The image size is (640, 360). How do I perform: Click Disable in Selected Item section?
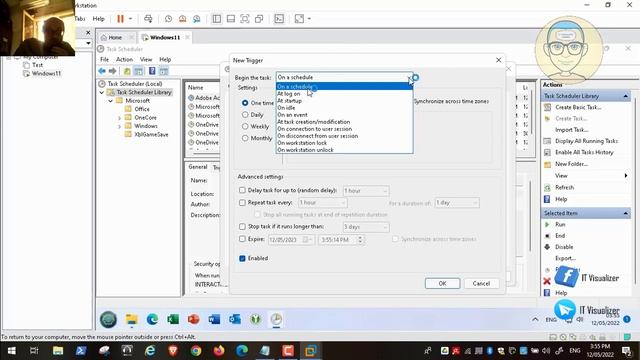[564, 247]
